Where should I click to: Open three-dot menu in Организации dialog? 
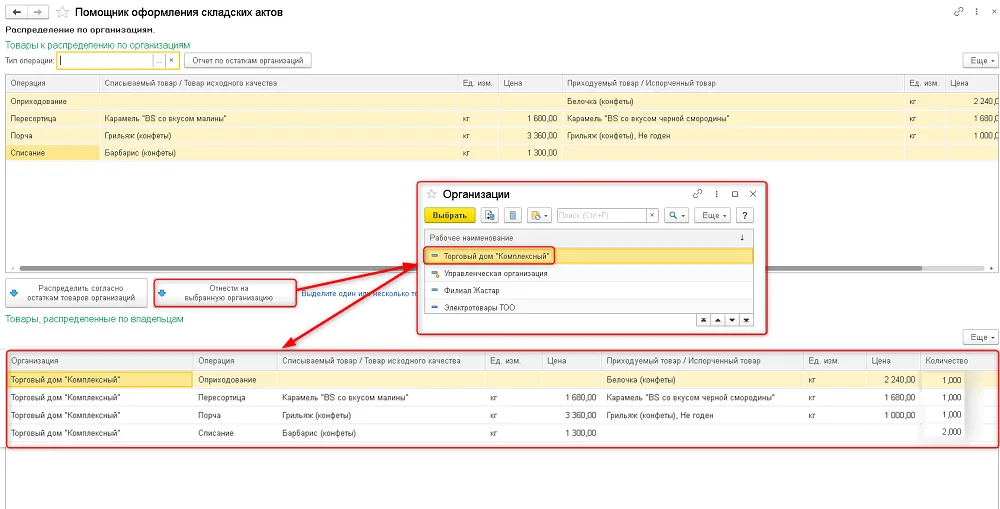pyautogui.click(x=717, y=194)
